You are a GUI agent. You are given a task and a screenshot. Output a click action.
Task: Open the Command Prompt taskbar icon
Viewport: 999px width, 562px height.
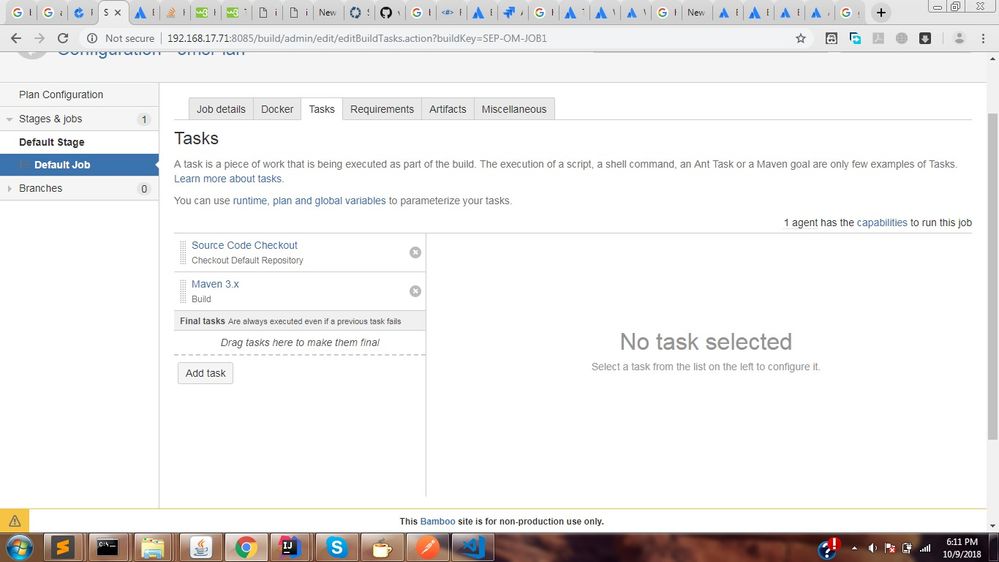[108, 547]
